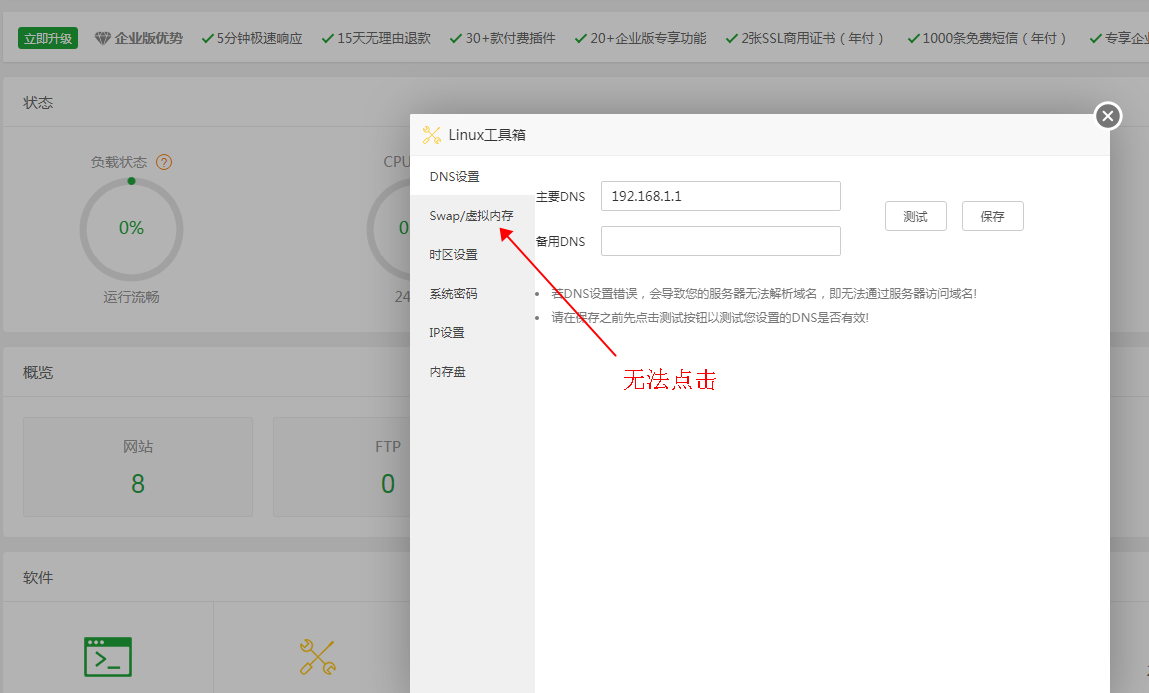This screenshot has width=1149, height=693.
Task: Click the 状态 section heading
Action: [38, 103]
